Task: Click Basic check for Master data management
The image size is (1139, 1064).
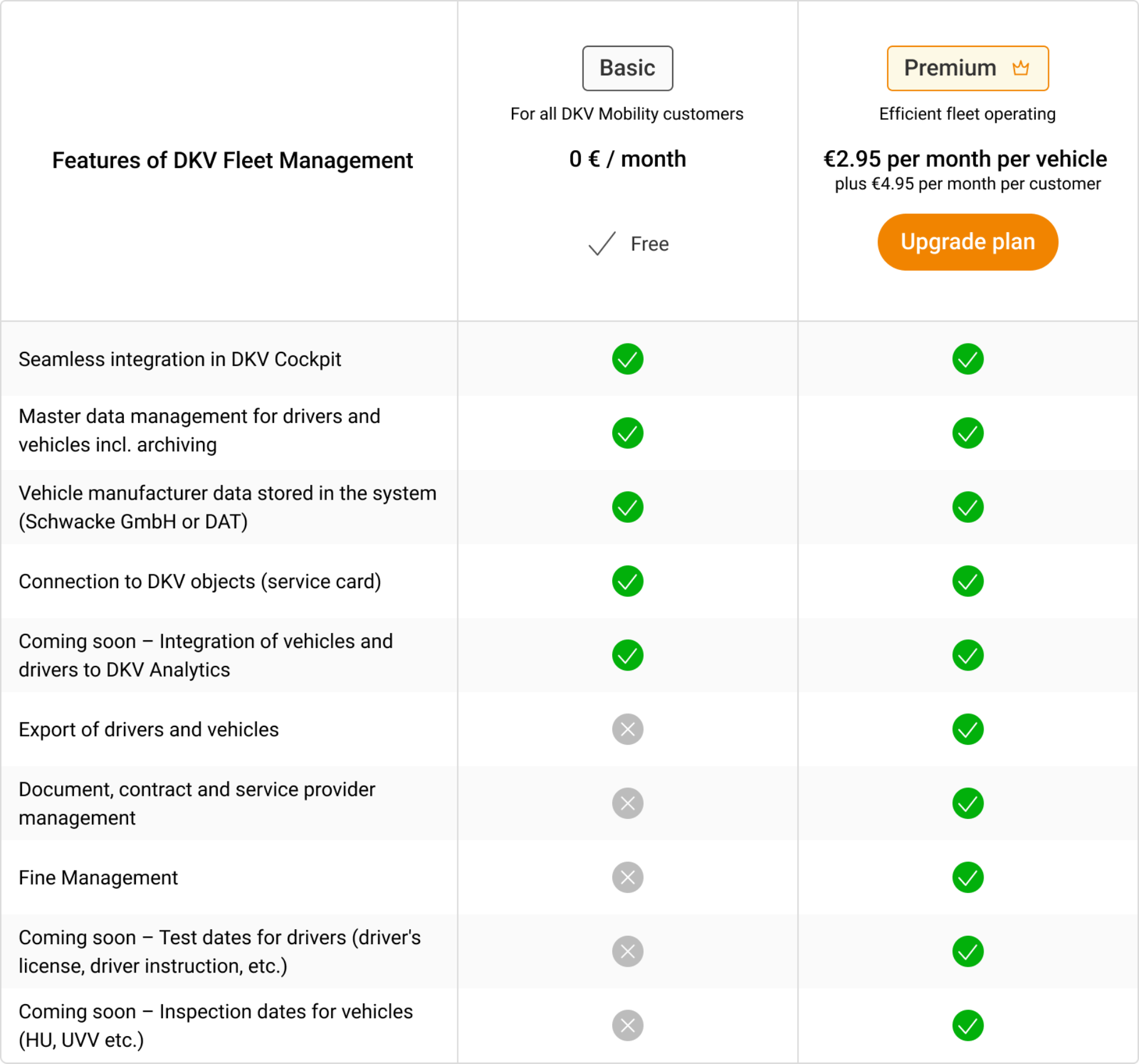Action: pyautogui.click(x=628, y=433)
